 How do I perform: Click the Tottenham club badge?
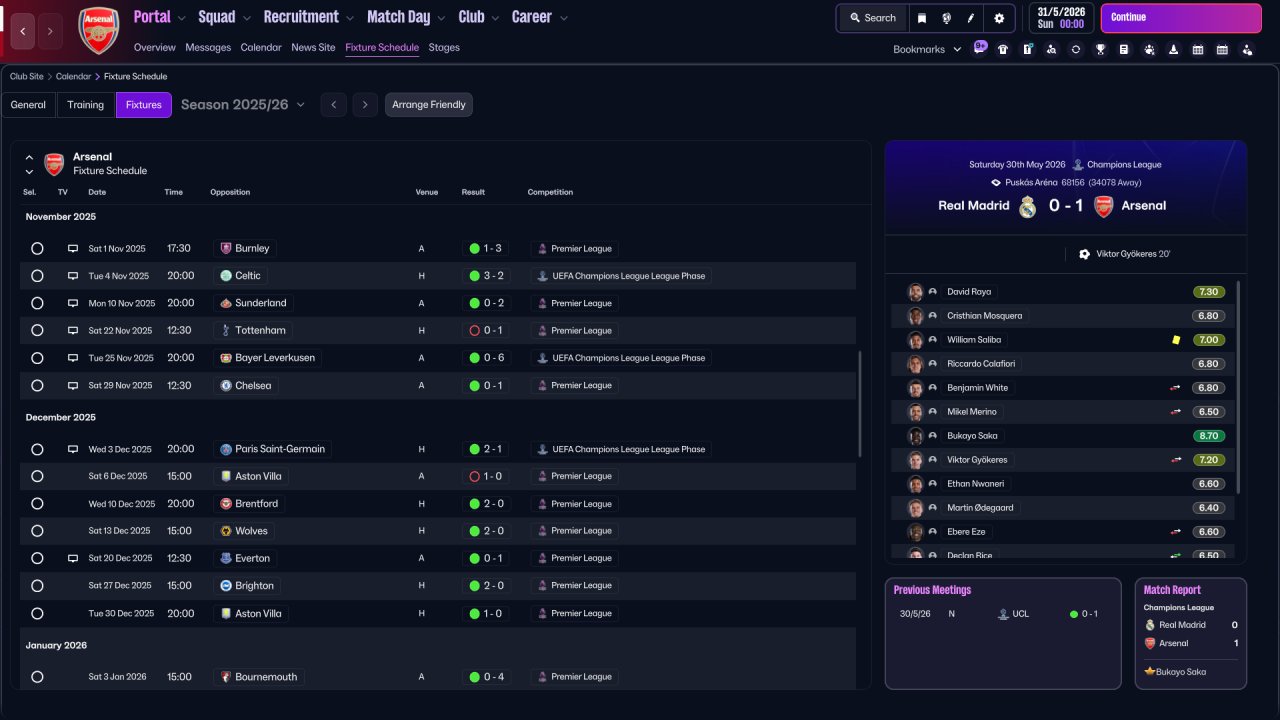(x=226, y=330)
